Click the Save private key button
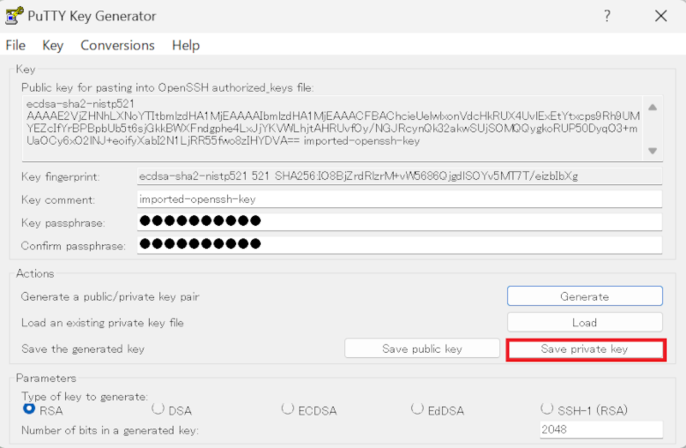Image resolution: width=686 pixels, height=448 pixels. (585, 349)
